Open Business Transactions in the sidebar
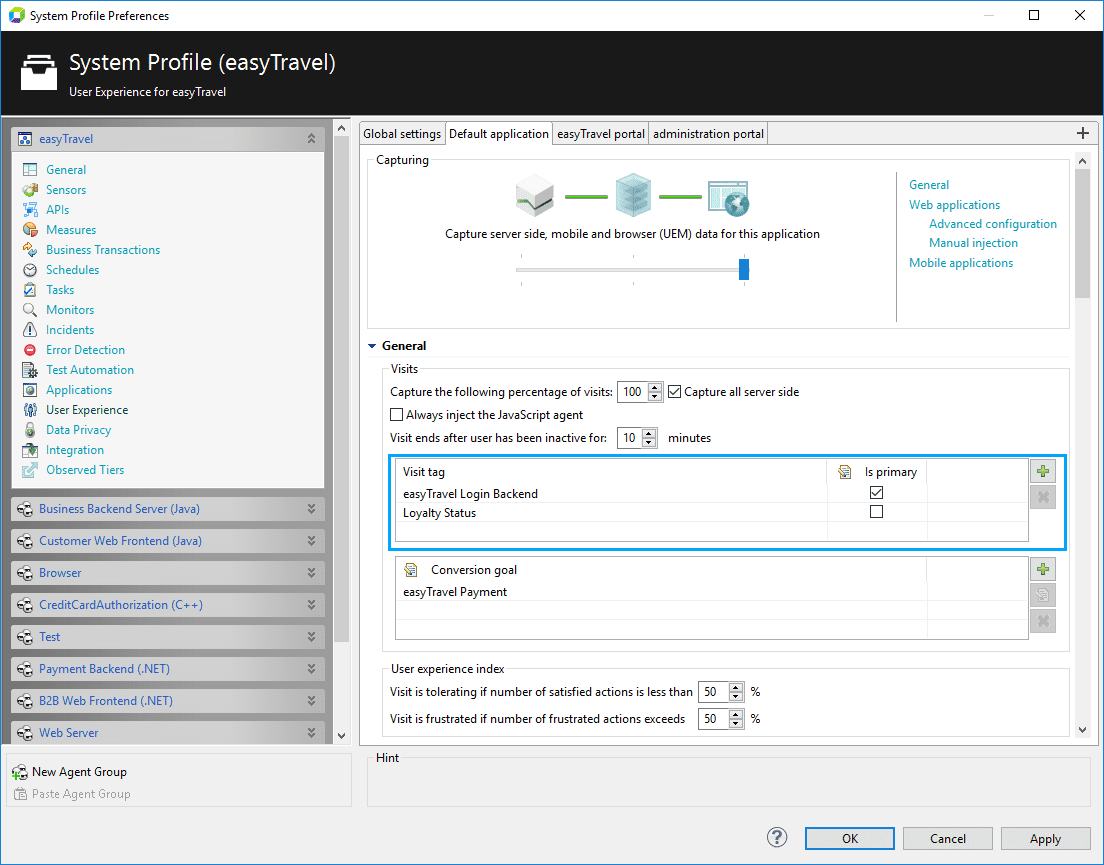This screenshot has height=865, width=1104. click(x=103, y=250)
